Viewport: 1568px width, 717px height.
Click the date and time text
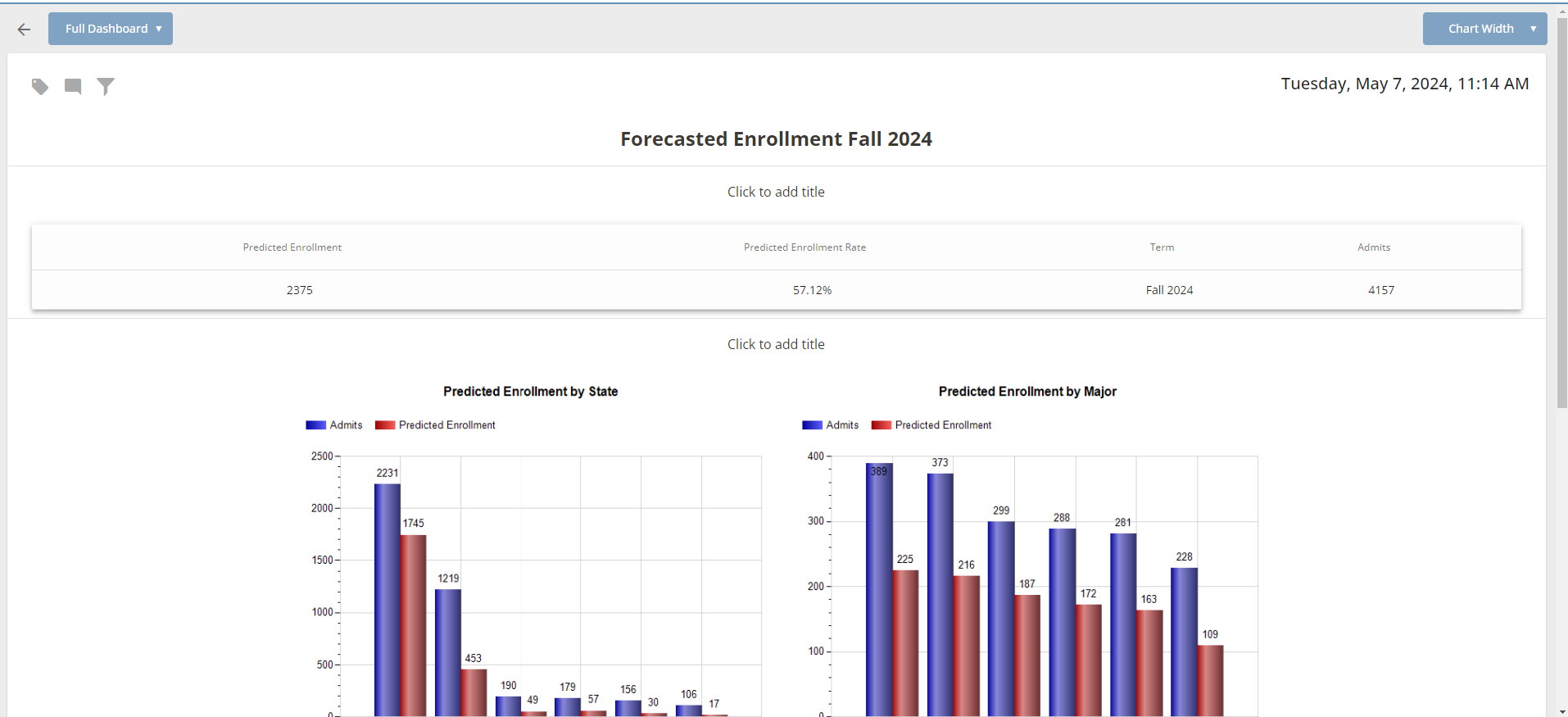(1405, 84)
